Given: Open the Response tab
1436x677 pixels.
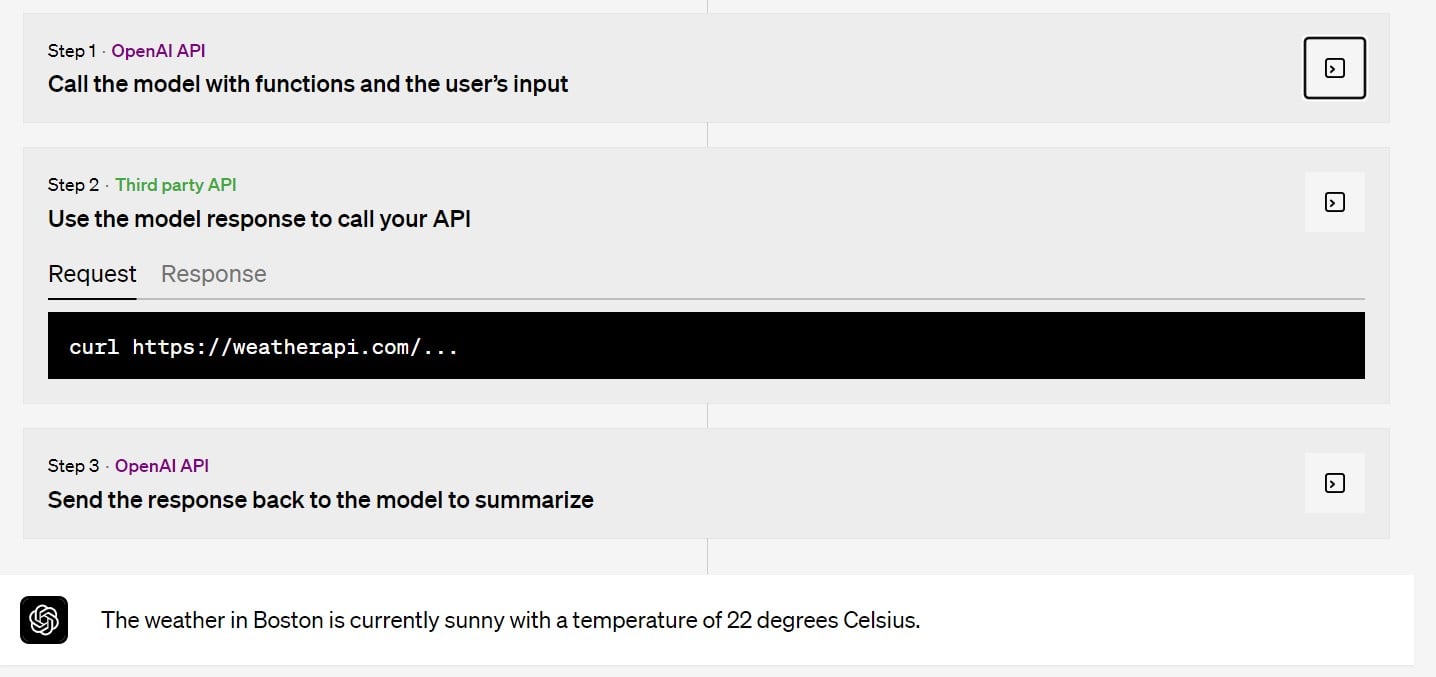Looking at the screenshot, I should pos(214,274).
